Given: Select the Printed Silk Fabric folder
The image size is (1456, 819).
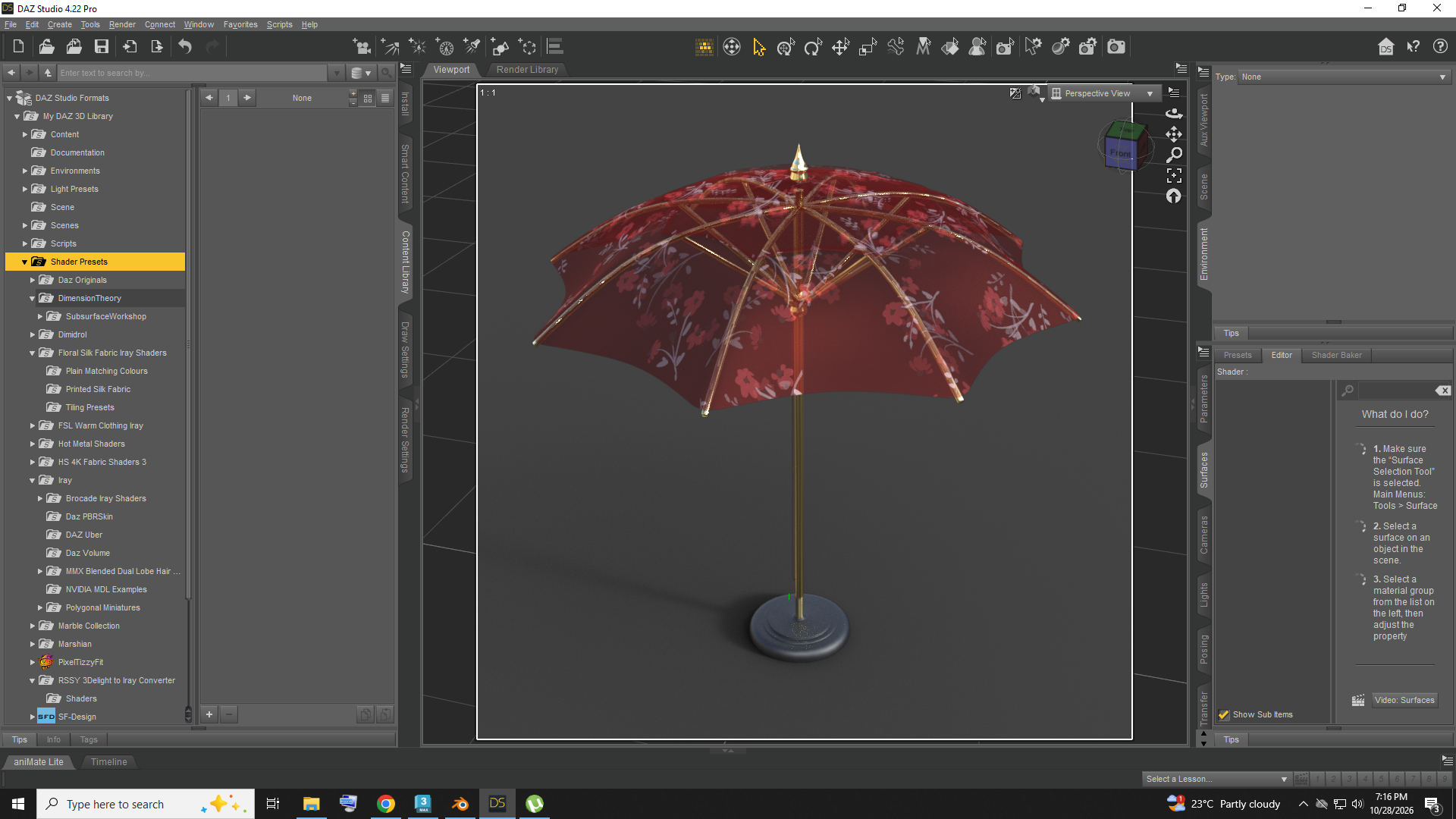Looking at the screenshot, I should click(98, 389).
